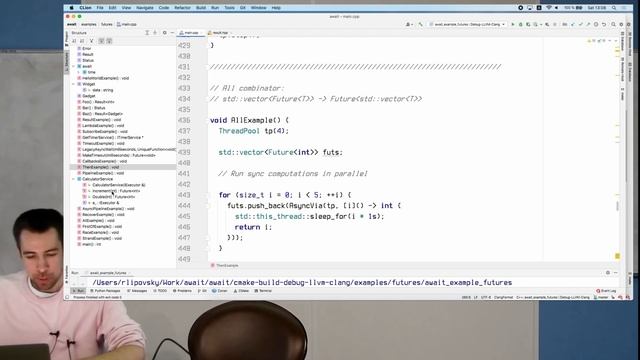Open the File menu
640x360 pixels.
point(100,8)
